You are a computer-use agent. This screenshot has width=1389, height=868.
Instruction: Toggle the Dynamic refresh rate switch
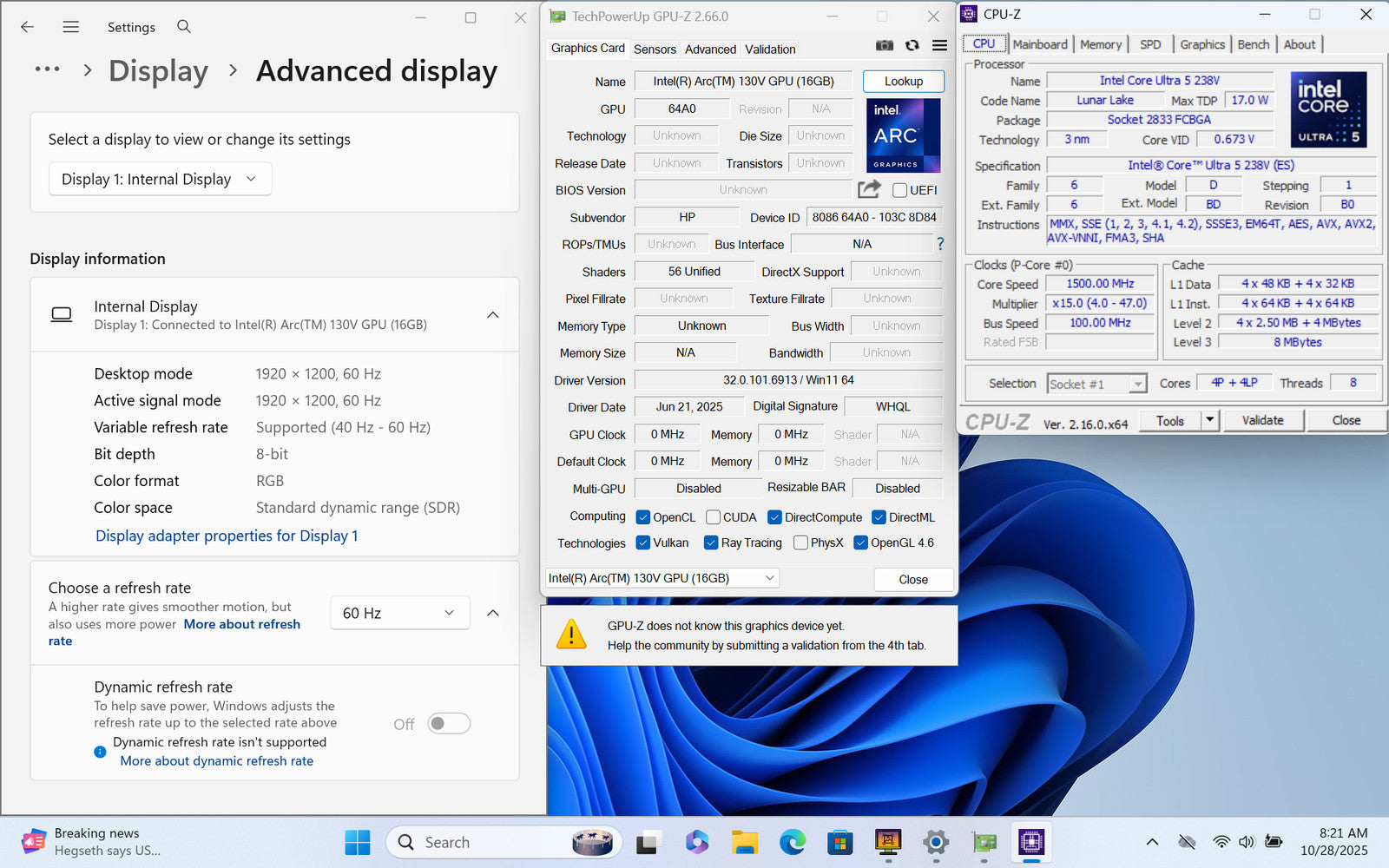click(x=449, y=724)
